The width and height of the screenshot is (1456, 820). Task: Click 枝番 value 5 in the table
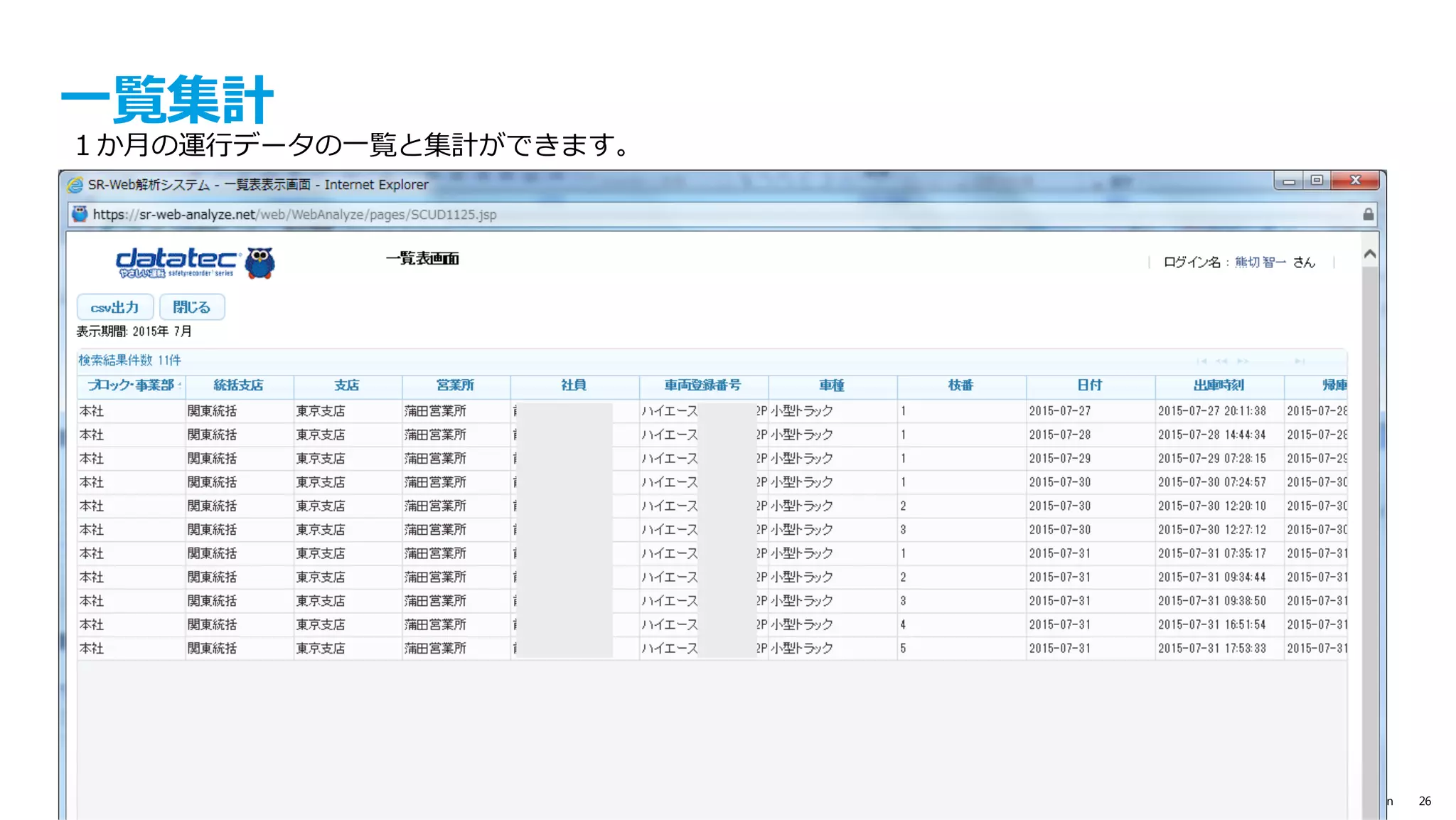(x=903, y=649)
